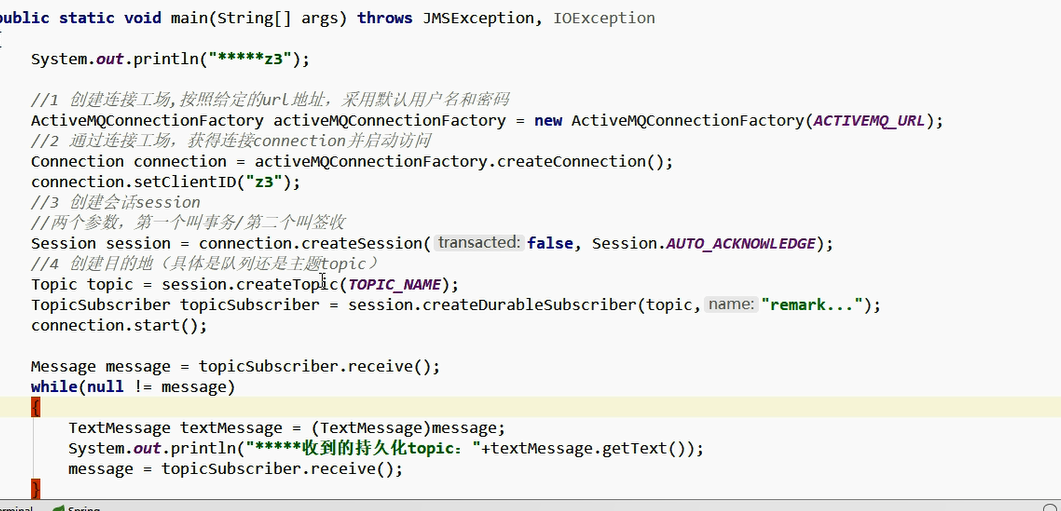Click the closing brace of the while loop
This screenshot has width=1061, height=511.
coord(36,489)
